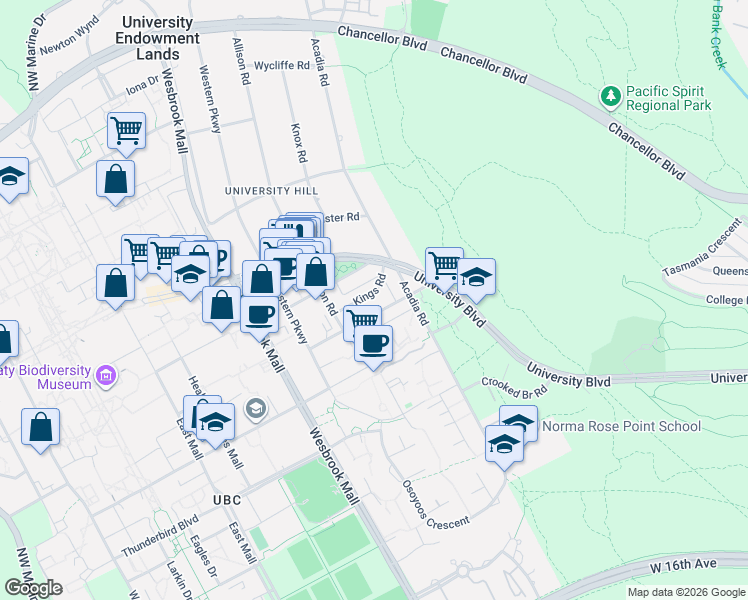Click the Google logo
Screen dimensions: 748x600
click(33, 589)
